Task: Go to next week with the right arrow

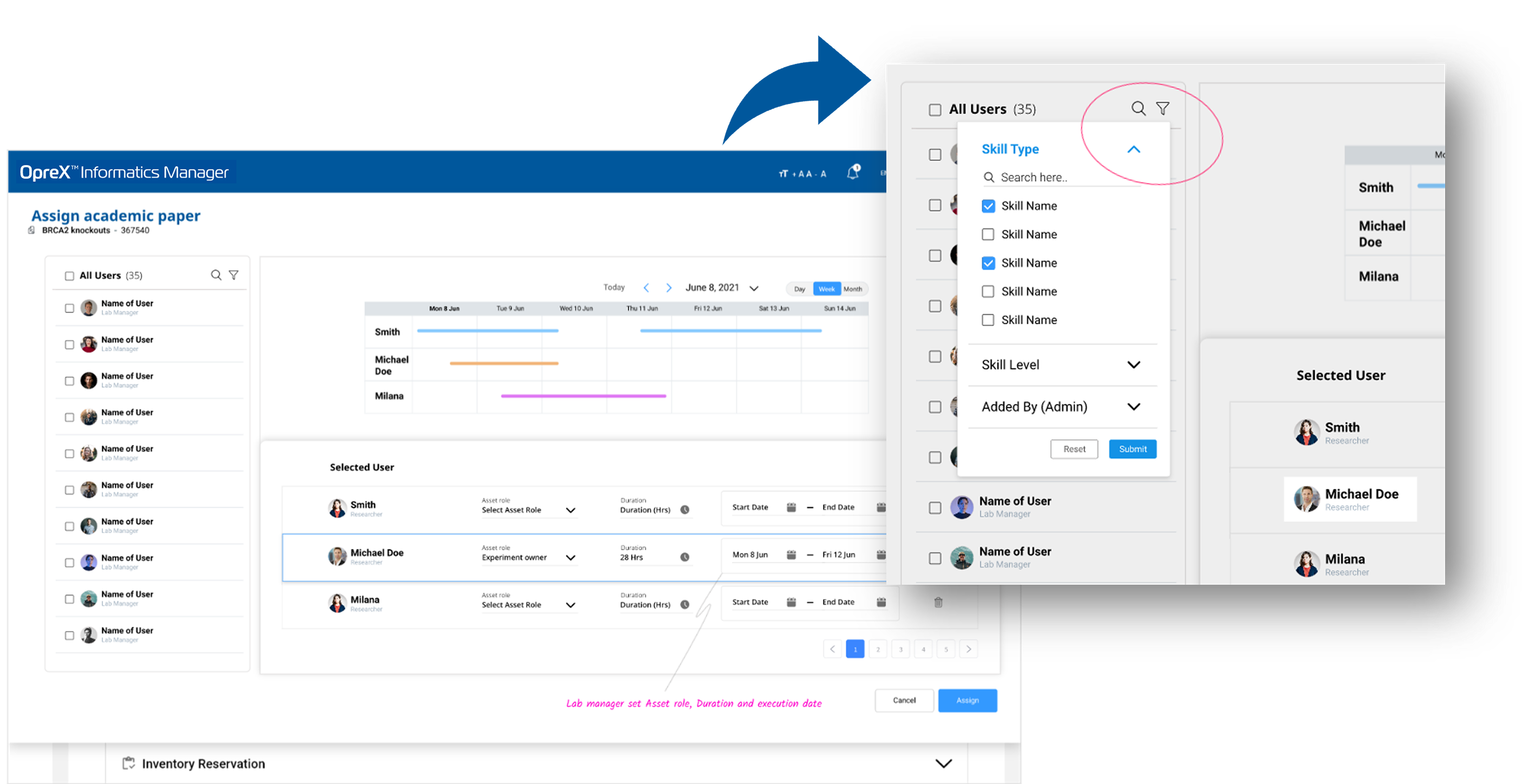Action: click(x=669, y=288)
